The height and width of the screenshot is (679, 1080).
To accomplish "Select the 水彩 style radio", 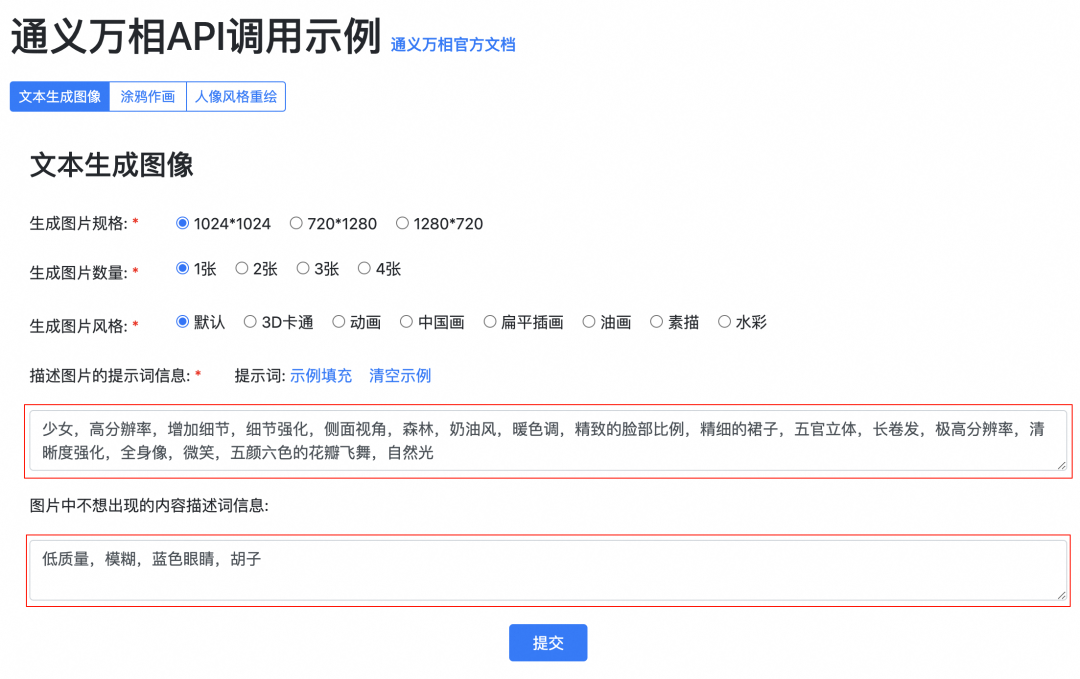I will coord(725,322).
